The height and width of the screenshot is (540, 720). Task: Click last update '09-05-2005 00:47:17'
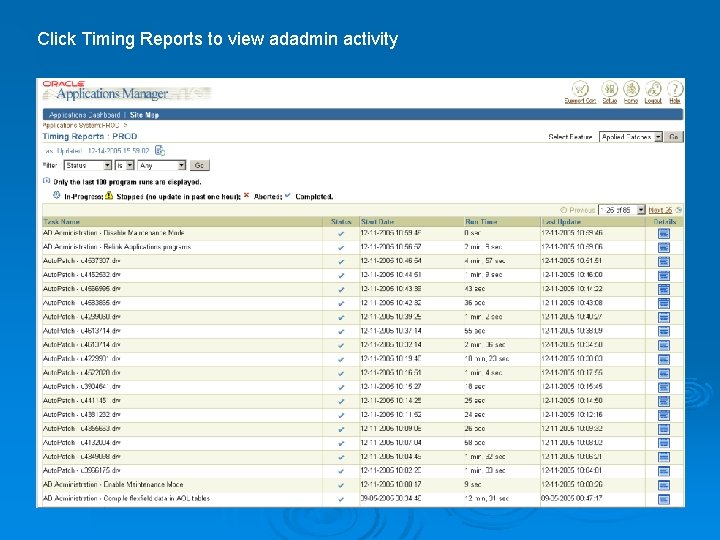click(x=572, y=498)
